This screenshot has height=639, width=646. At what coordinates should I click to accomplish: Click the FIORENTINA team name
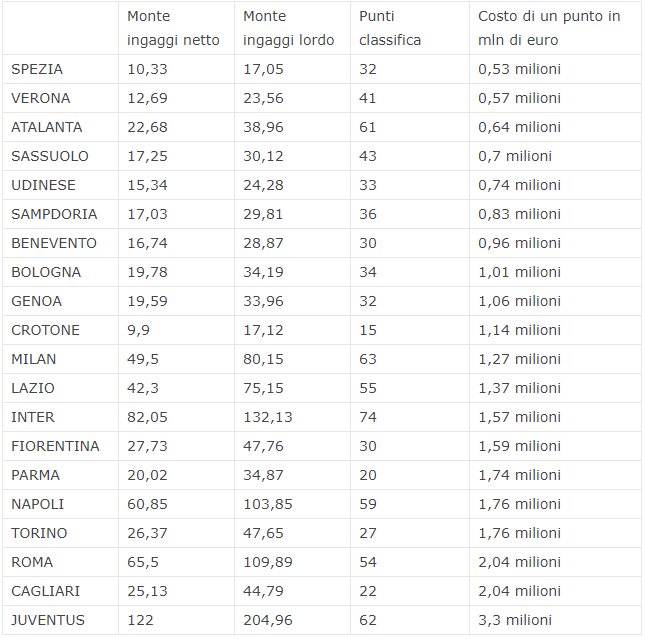[x=55, y=446]
